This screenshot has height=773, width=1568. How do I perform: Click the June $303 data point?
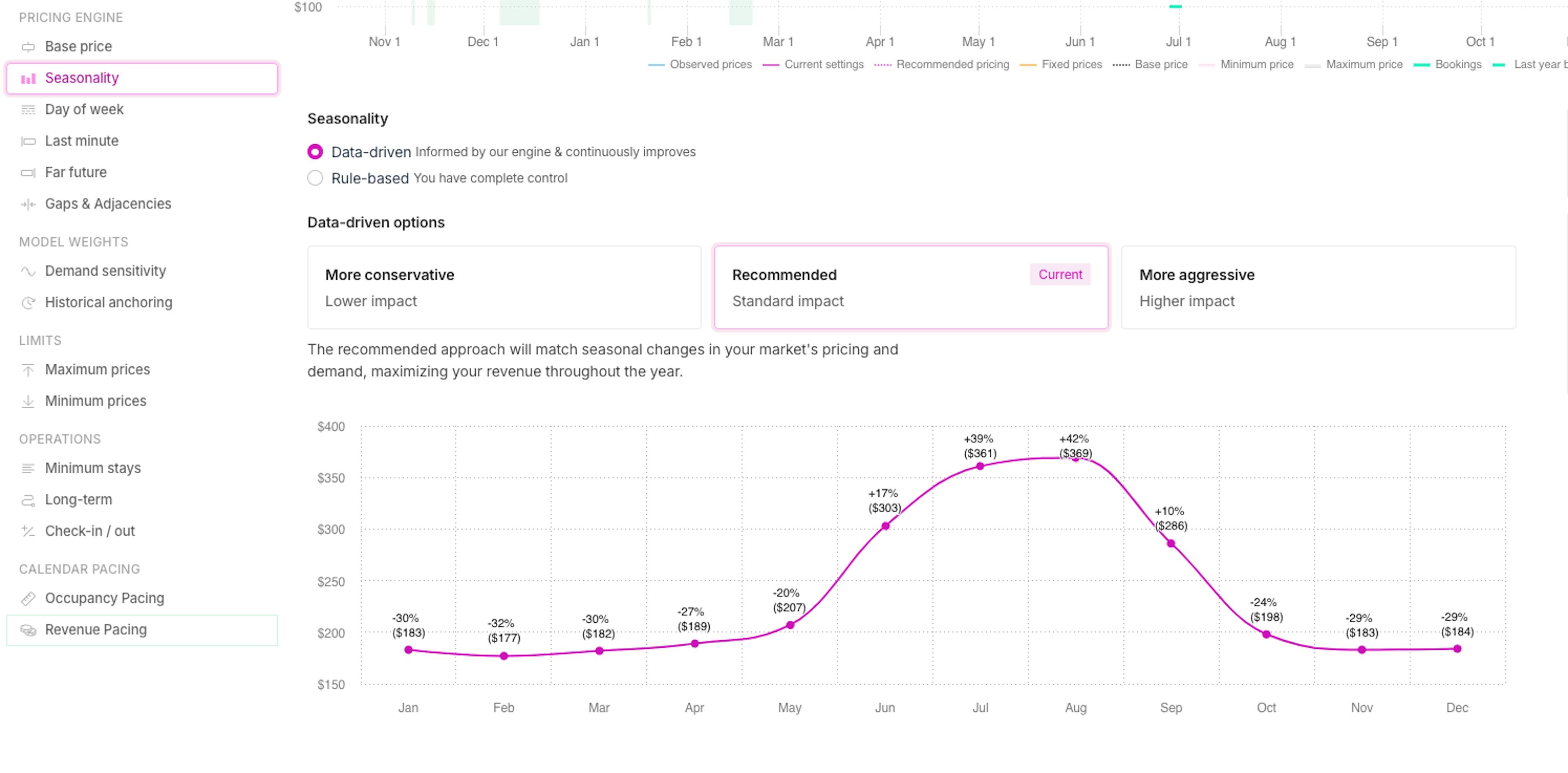point(886,526)
